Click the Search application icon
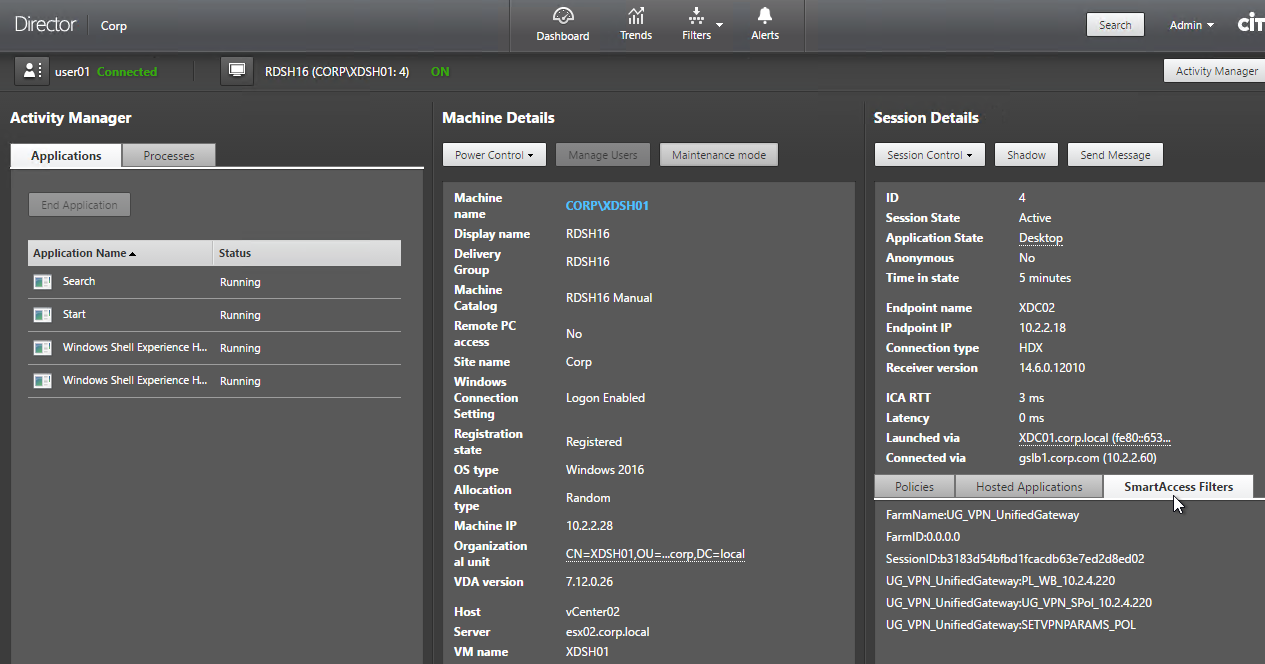The width and height of the screenshot is (1265, 664). [x=42, y=282]
